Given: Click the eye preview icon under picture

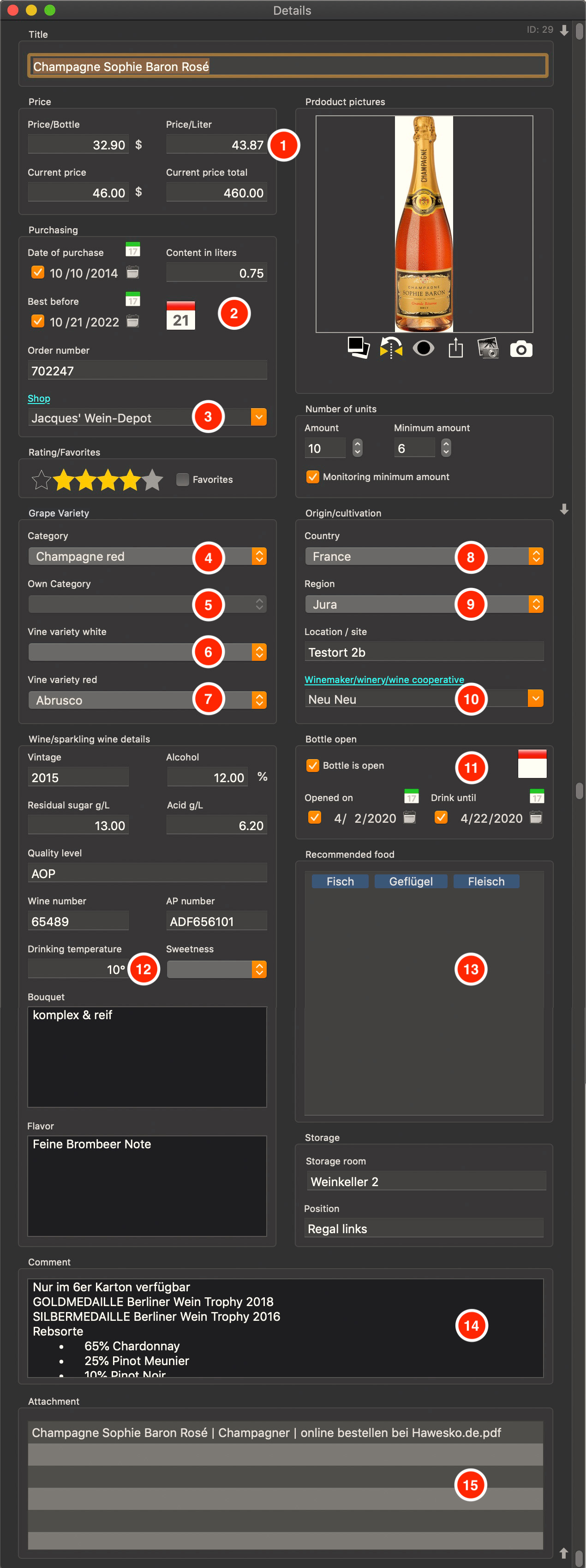Looking at the screenshot, I should pos(424,348).
